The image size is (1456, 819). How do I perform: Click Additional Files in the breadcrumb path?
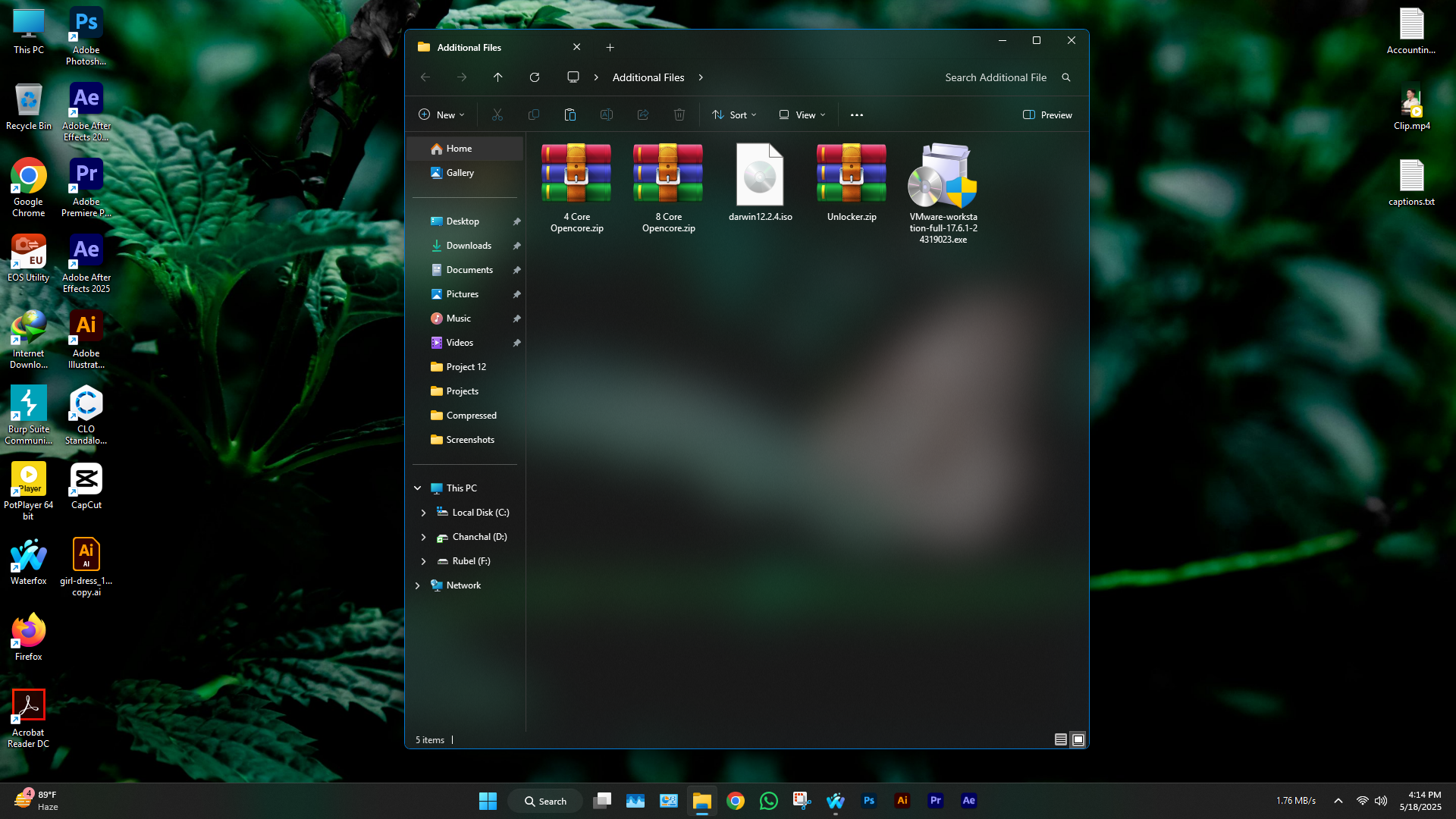point(648,77)
